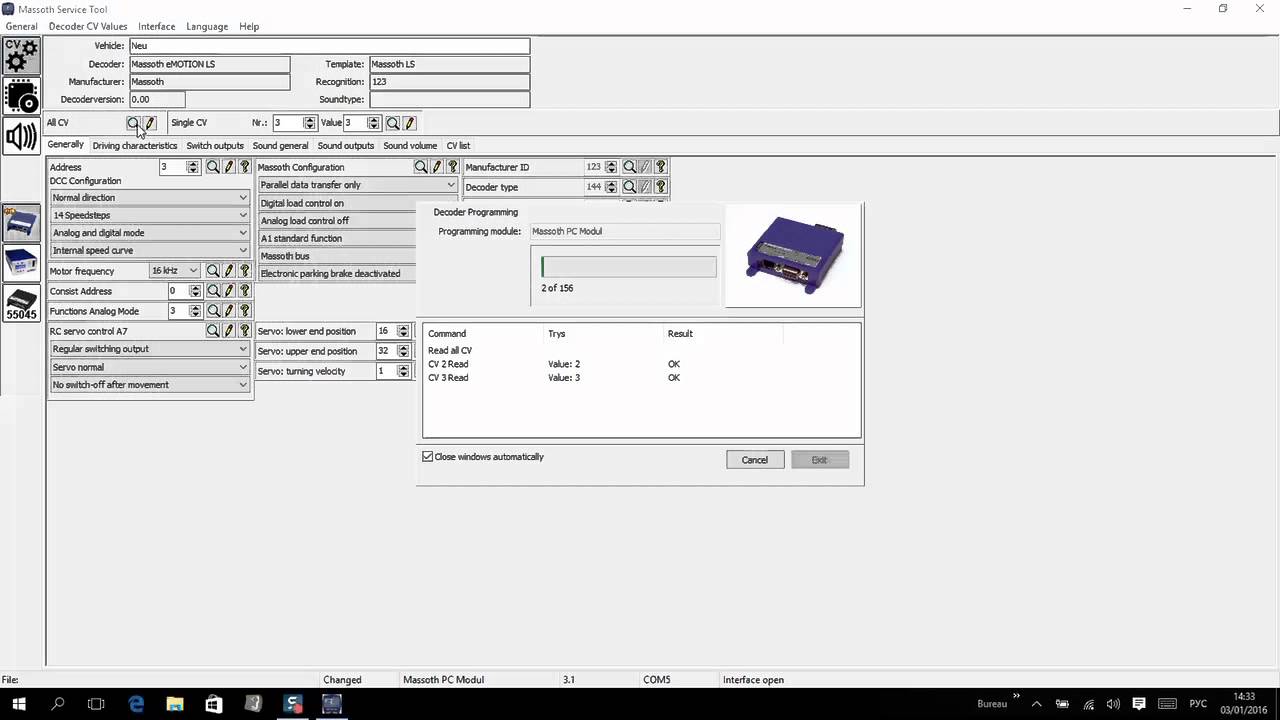Viewport: 1280px width, 720px height.
Task: Open the 14 Speedsteps dropdown
Action: [x=150, y=215]
